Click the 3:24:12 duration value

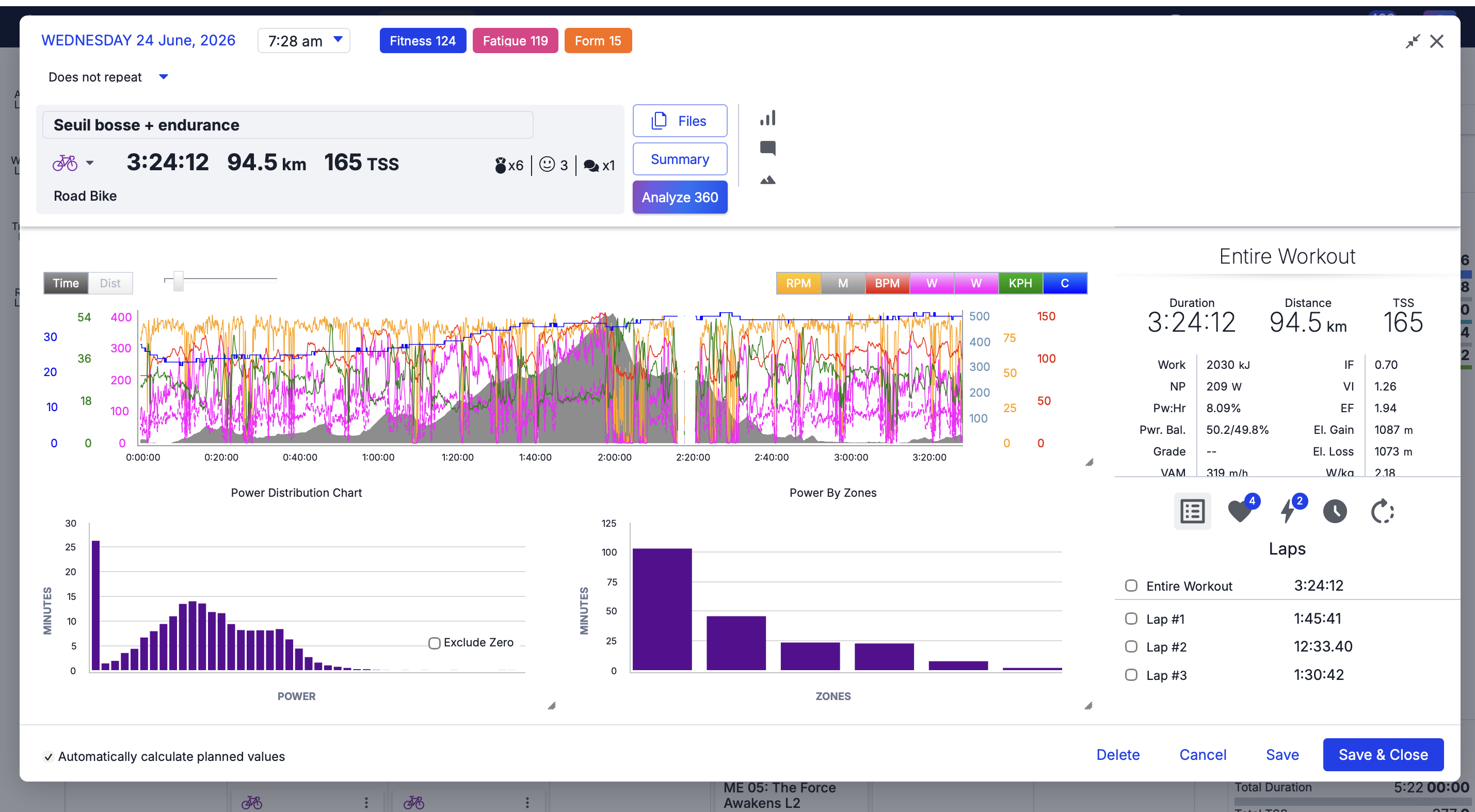coord(167,163)
